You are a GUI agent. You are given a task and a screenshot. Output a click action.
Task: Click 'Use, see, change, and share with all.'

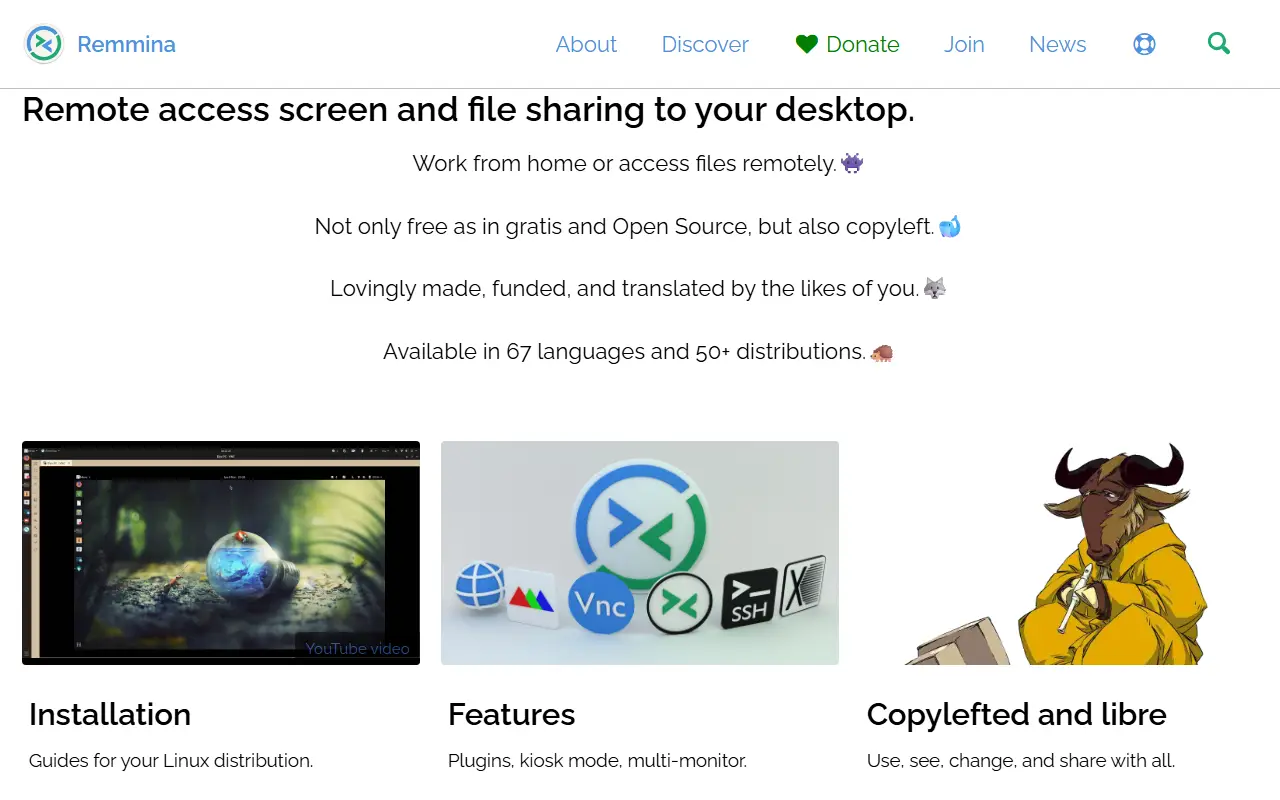coord(1021,761)
